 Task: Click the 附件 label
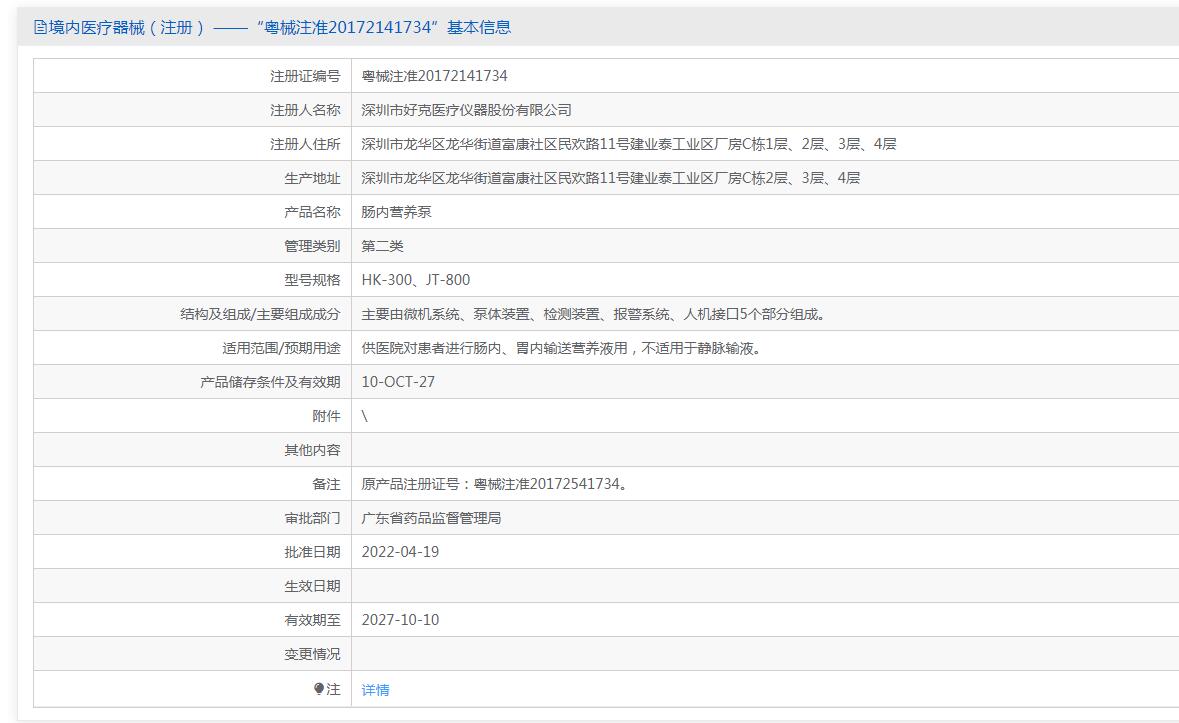click(326, 416)
